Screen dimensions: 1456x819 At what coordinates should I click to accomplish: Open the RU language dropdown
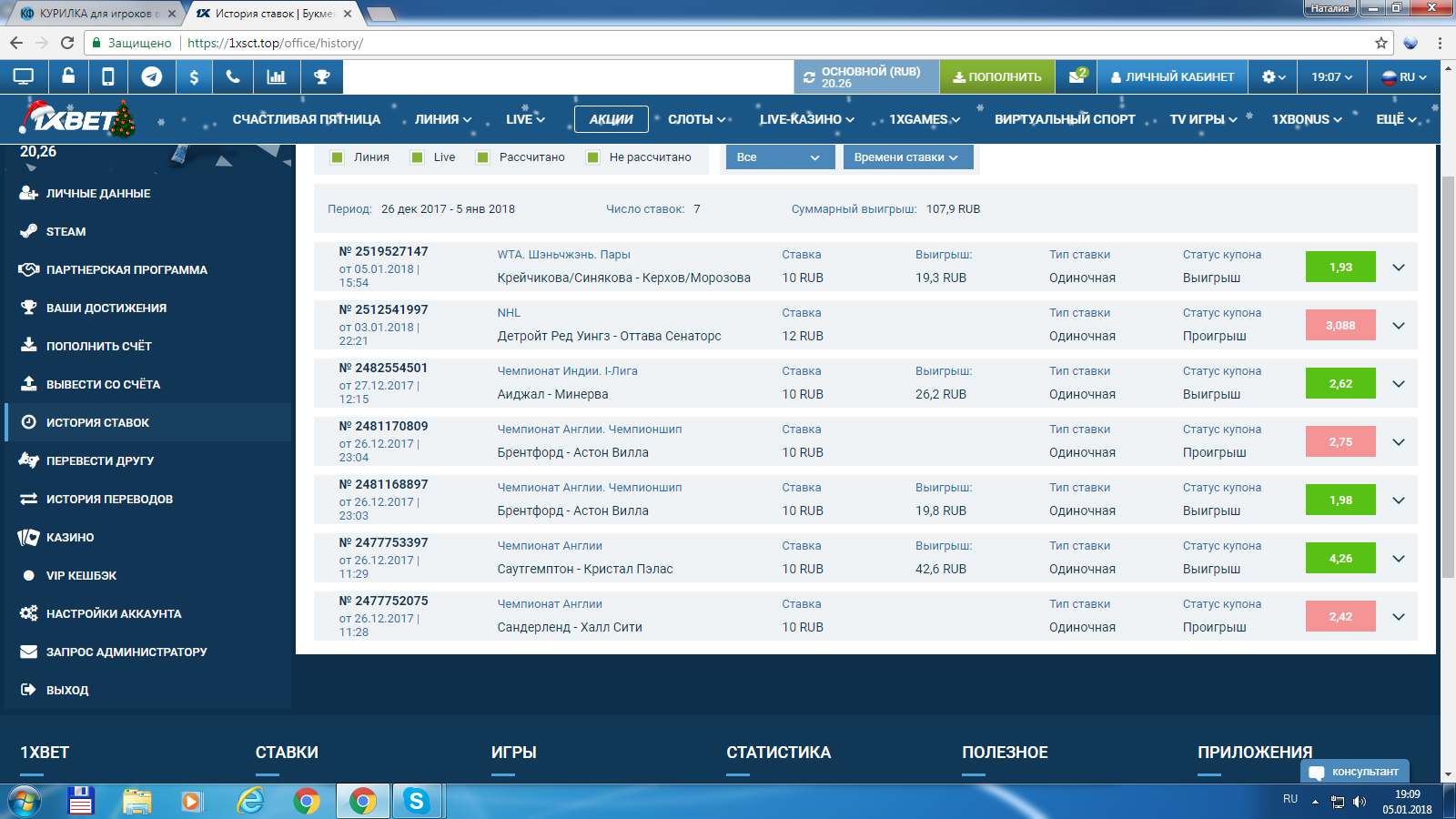point(1404,77)
